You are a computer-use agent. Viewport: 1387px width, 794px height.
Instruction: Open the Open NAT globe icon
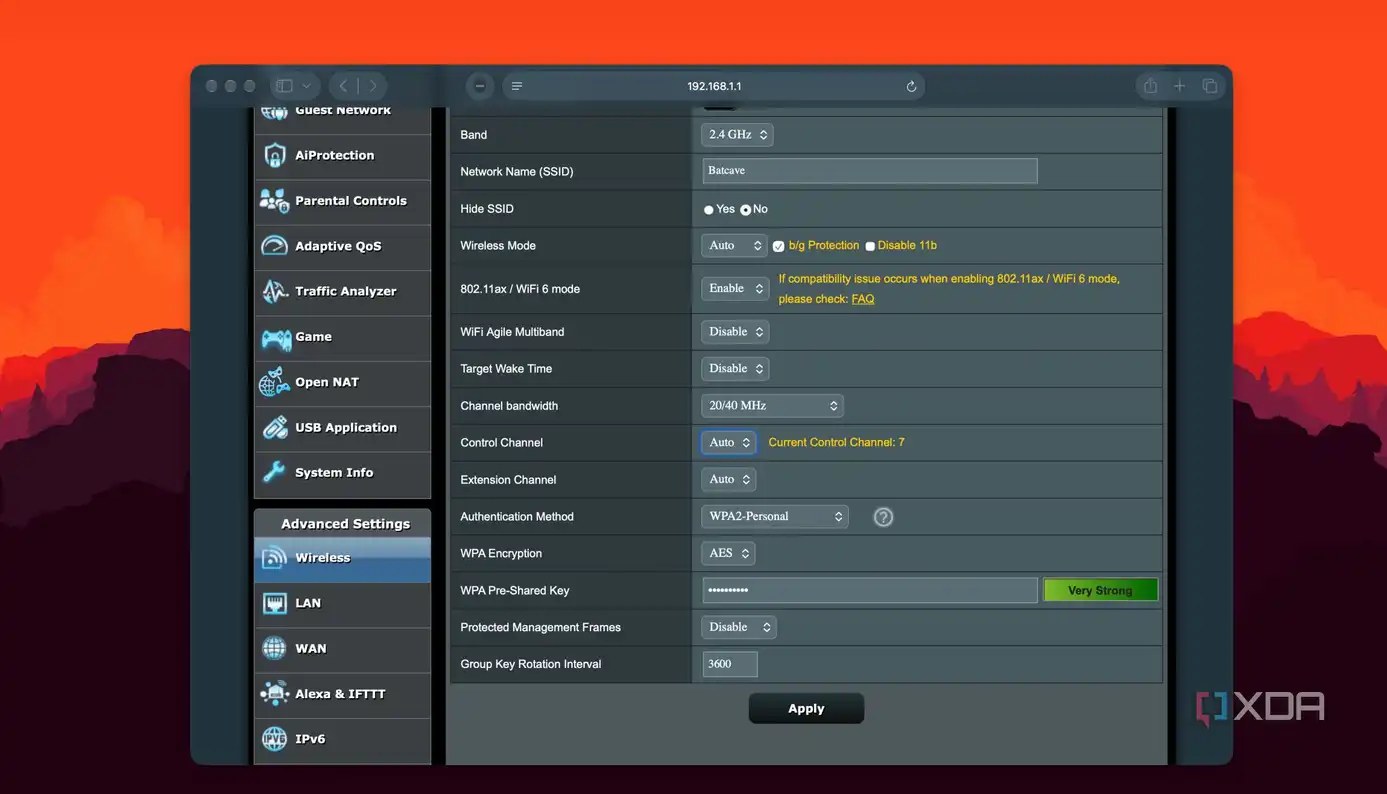[275, 382]
